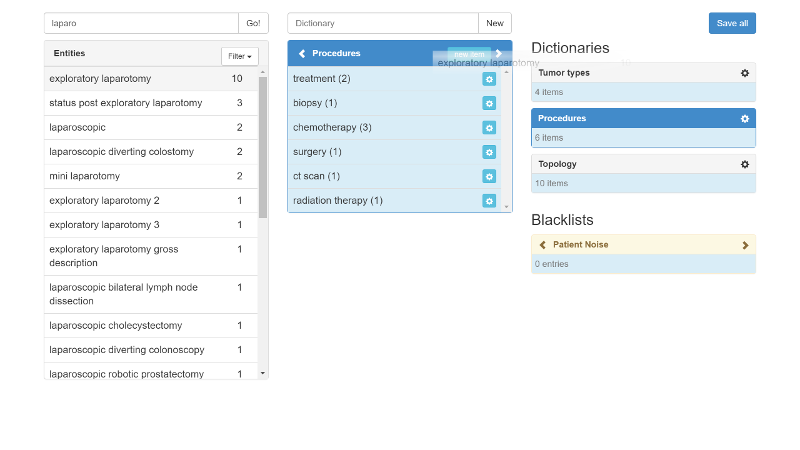The height and width of the screenshot is (450, 800).
Task: Select mini laparotomy entity
Action: tap(151, 177)
